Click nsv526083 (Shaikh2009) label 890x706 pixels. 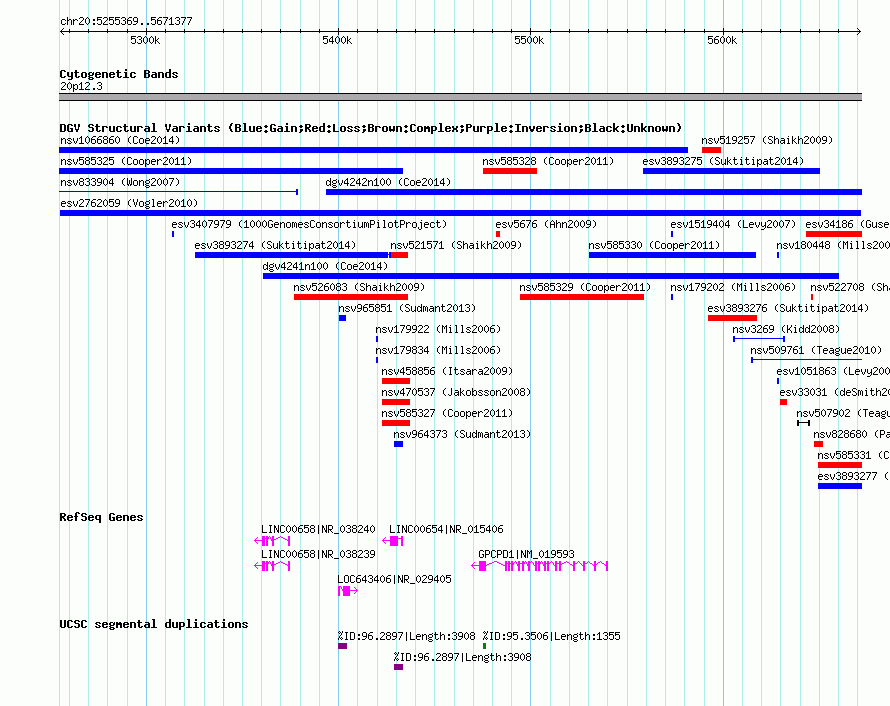coord(359,287)
